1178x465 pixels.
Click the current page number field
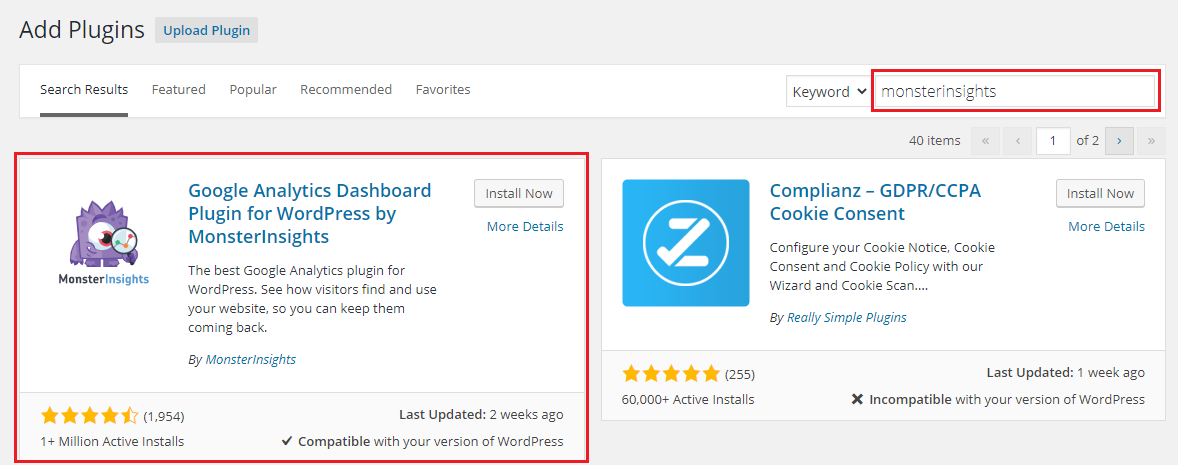(1053, 140)
